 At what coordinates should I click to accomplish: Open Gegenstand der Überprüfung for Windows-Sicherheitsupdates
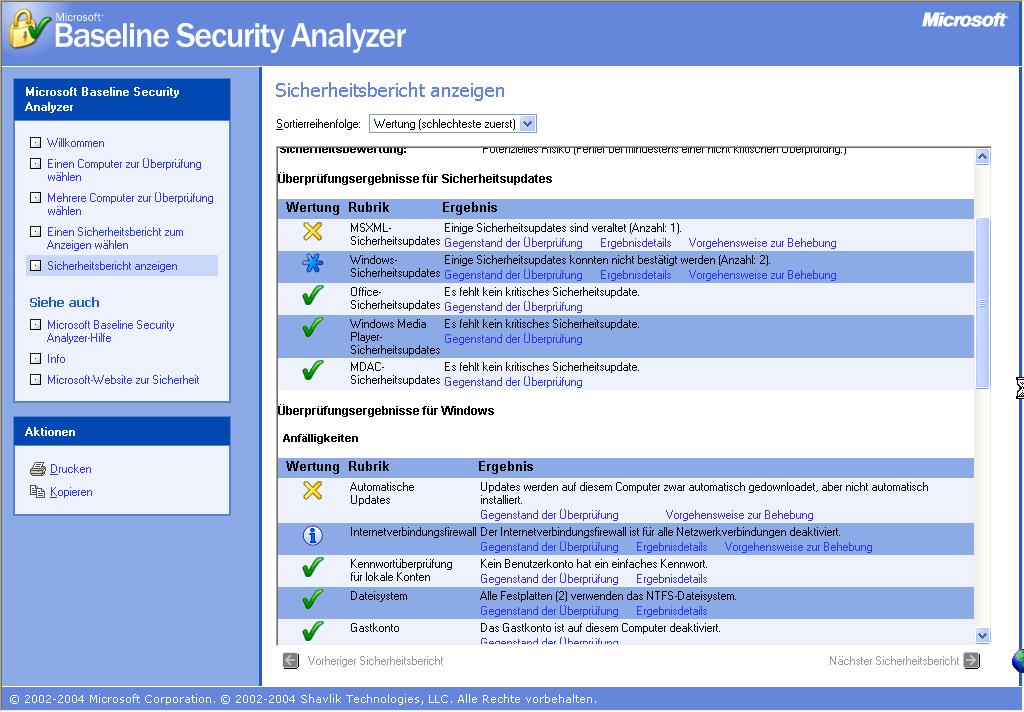[513, 275]
